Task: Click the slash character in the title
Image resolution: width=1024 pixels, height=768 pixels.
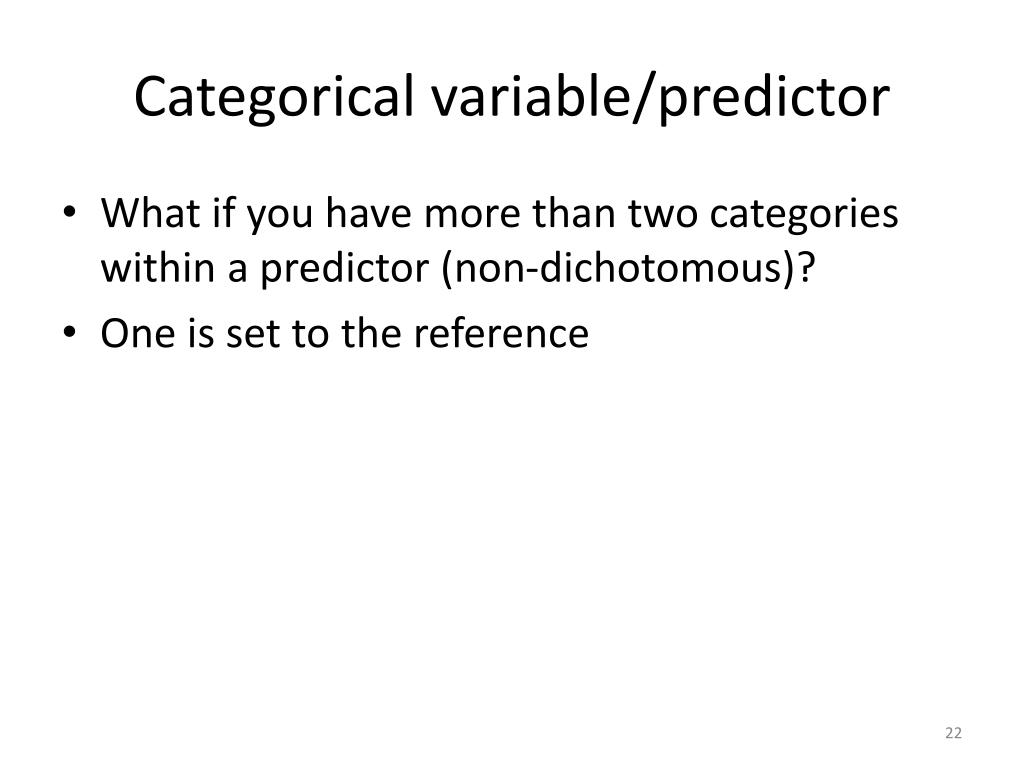Action: tap(643, 97)
